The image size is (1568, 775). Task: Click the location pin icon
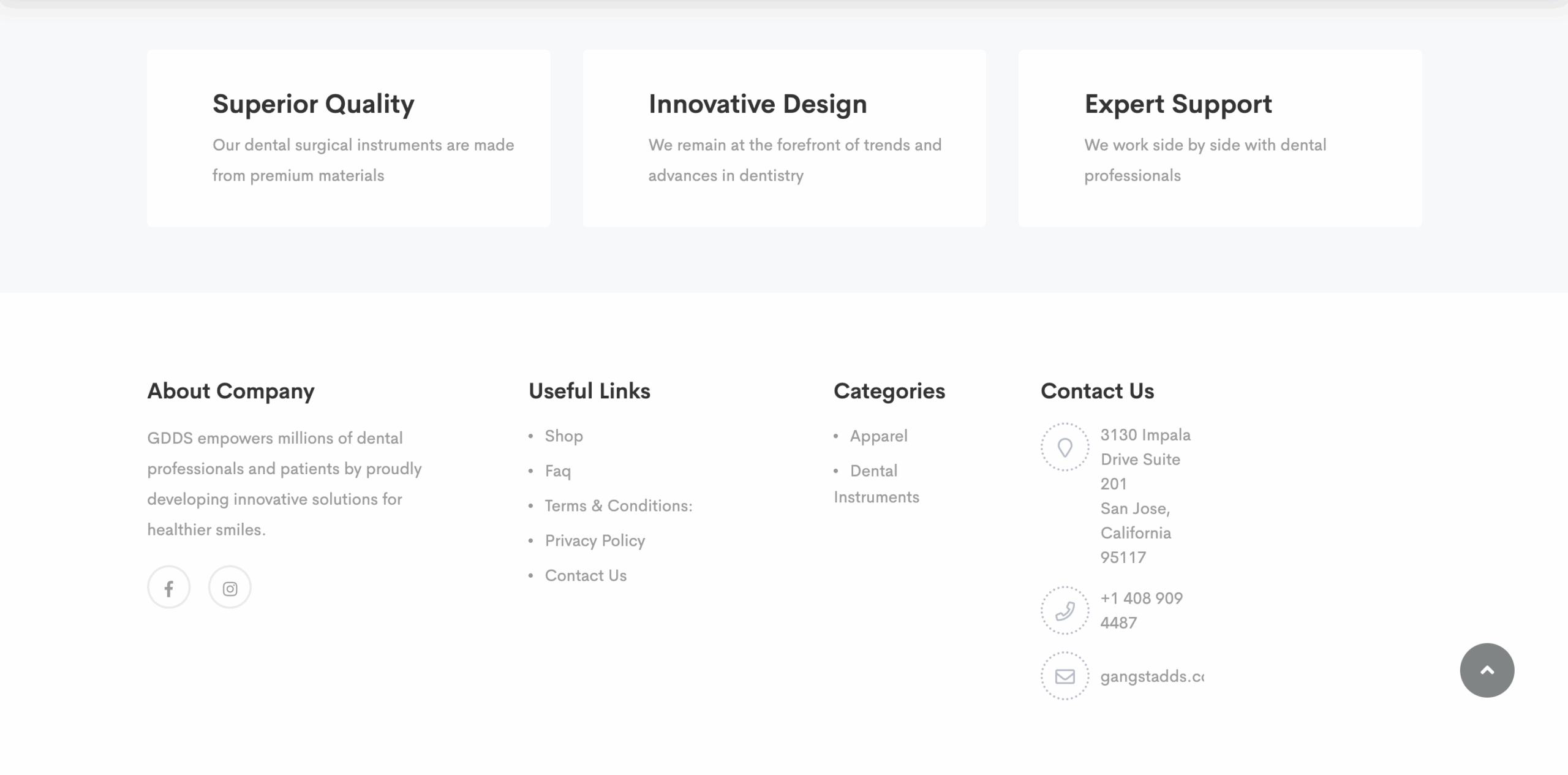pyautogui.click(x=1065, y=447)
